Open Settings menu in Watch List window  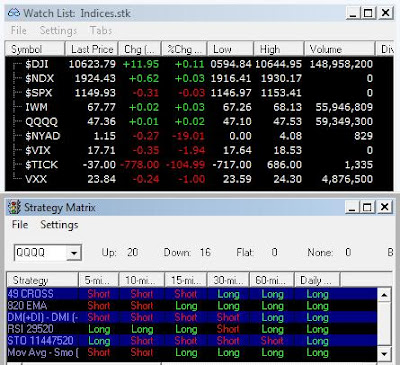pos(58,30)
